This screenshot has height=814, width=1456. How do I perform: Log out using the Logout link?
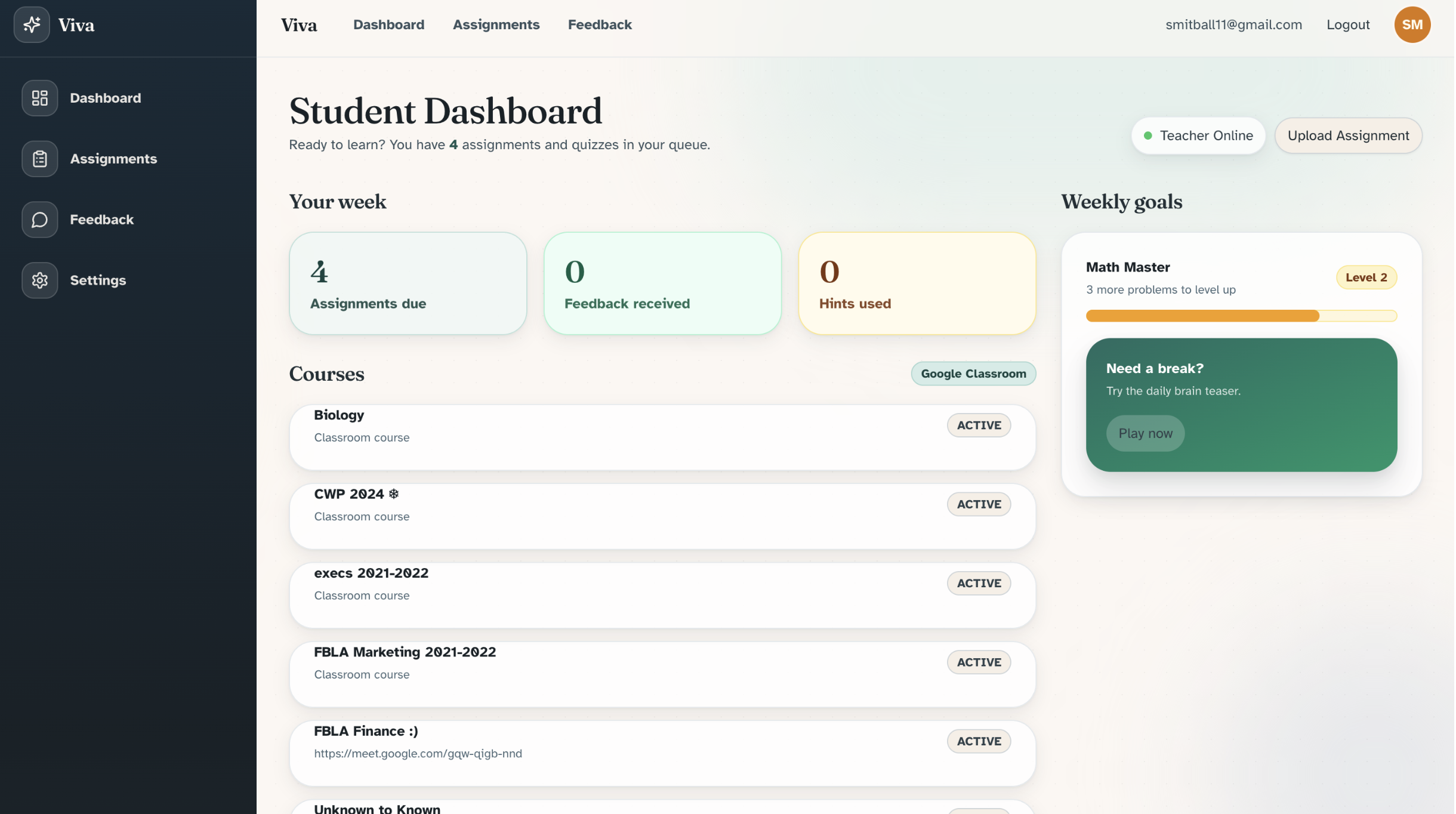[1347, 24]
